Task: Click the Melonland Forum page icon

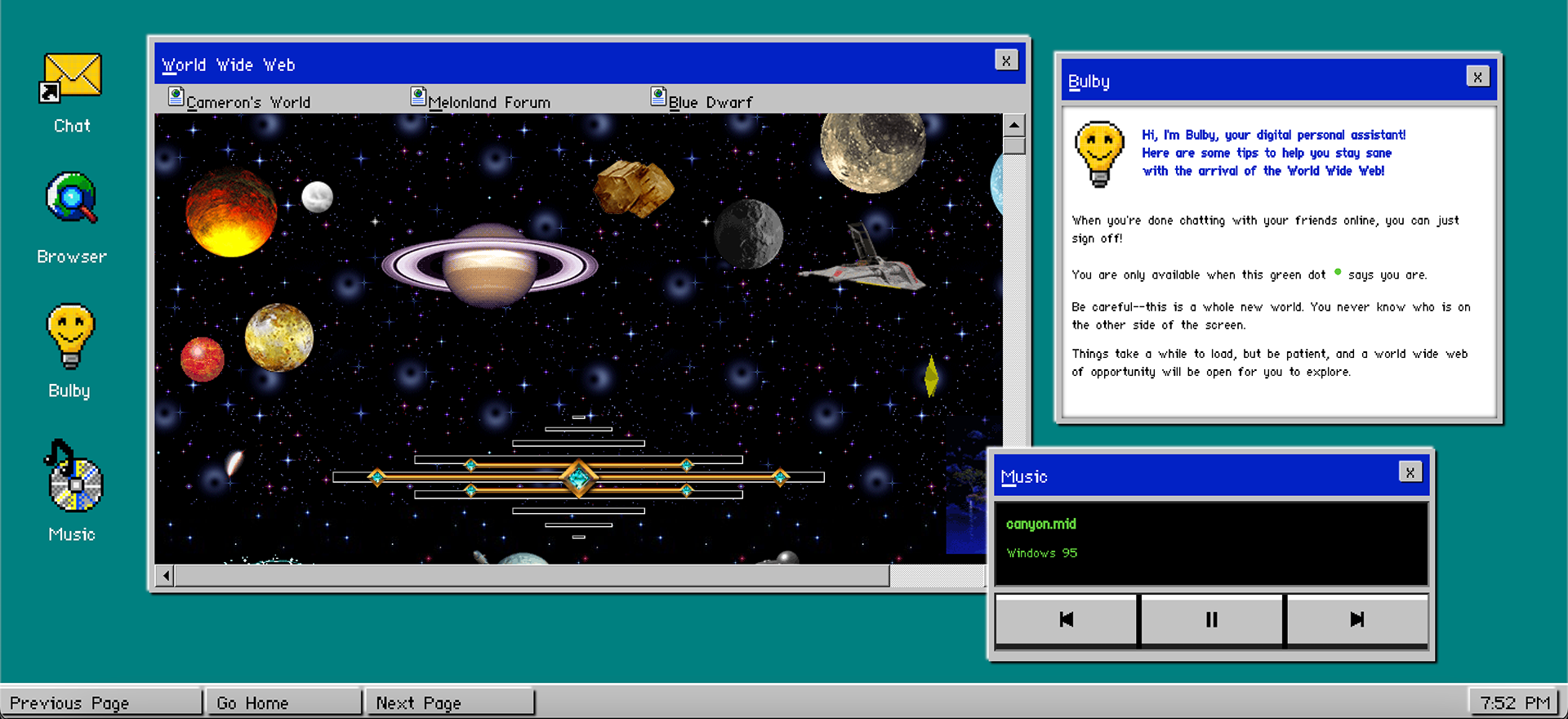Action: point(418,97)
